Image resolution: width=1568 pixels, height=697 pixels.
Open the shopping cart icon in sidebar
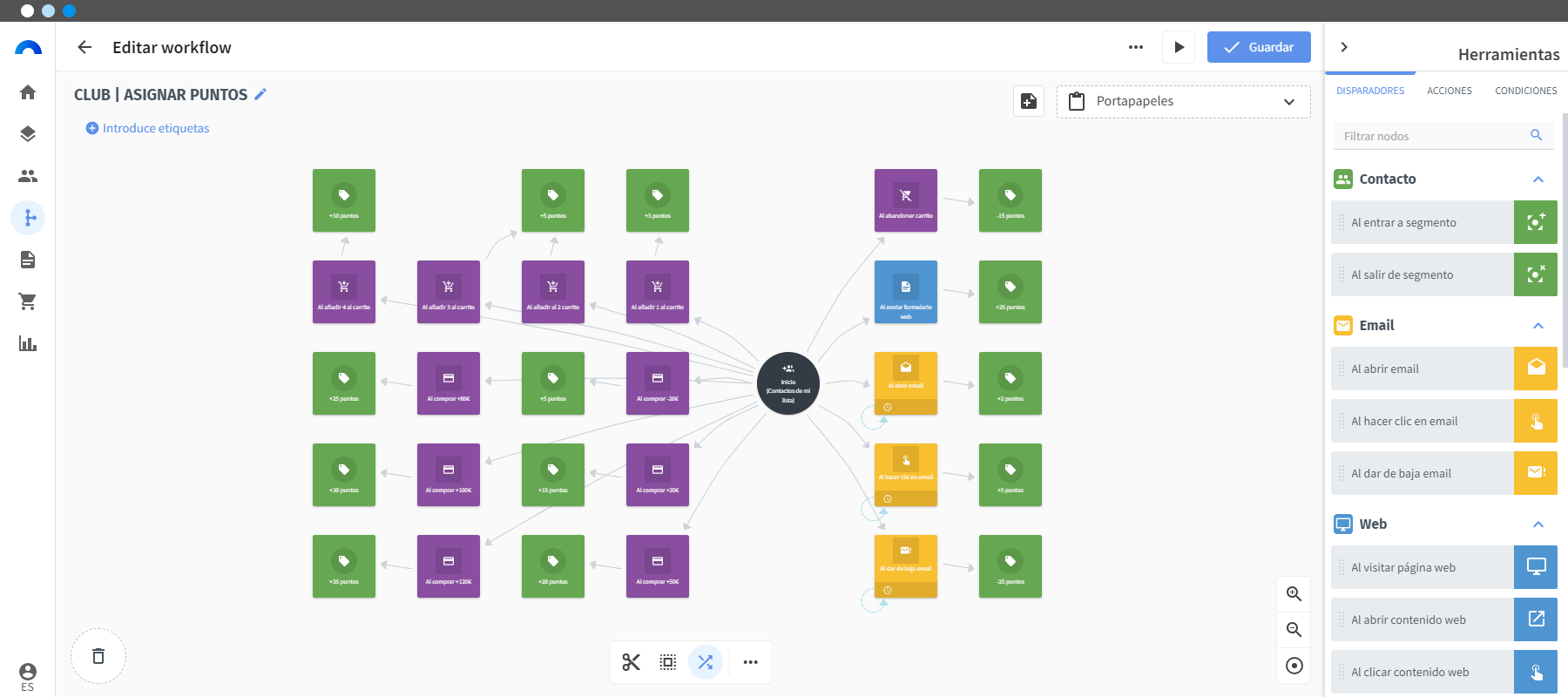coord(28,301)
